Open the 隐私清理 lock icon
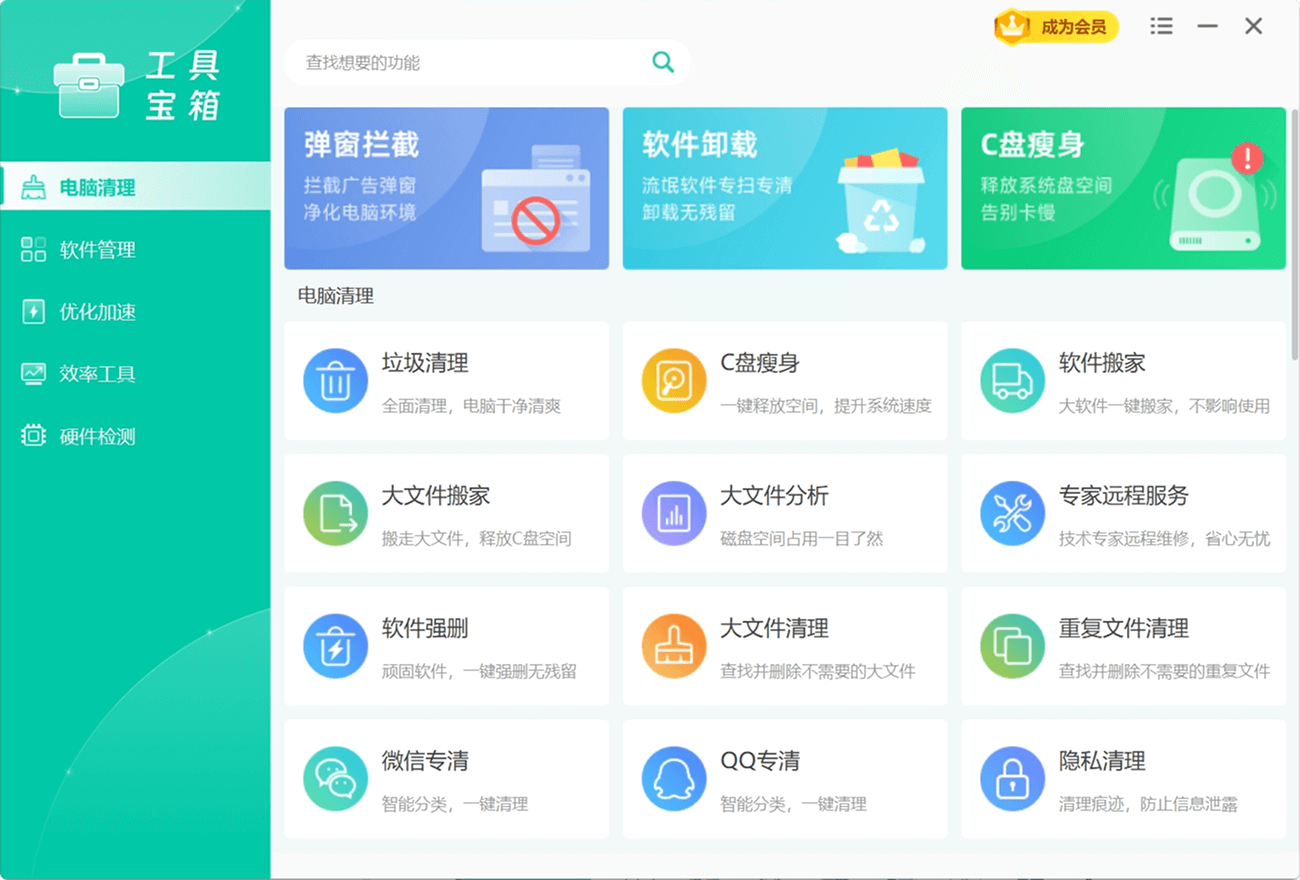This screenshot has width=1300, height=880. tap(1013, 779)
